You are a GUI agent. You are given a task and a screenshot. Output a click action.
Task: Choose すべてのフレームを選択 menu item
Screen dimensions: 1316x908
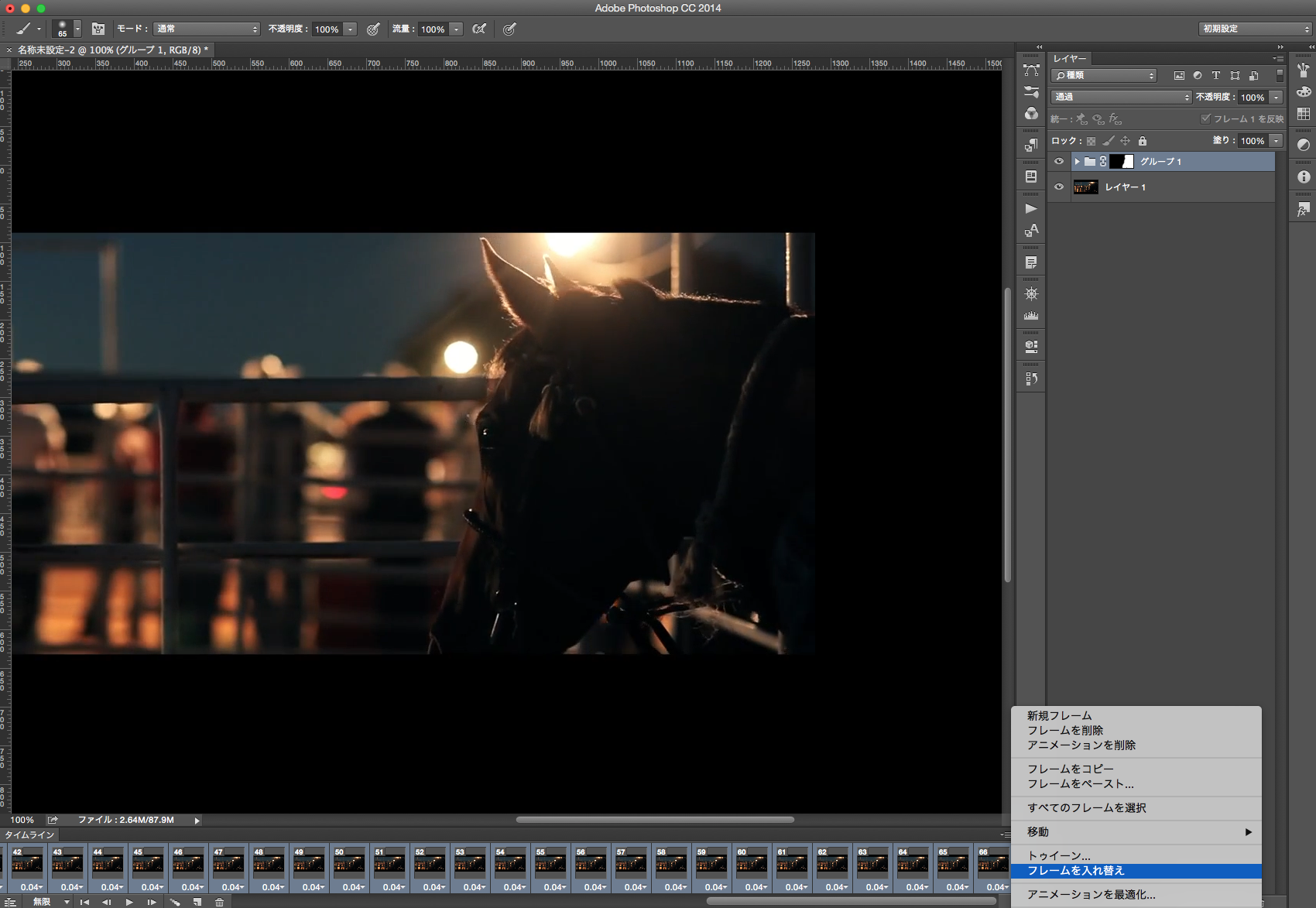(1087, 807)
